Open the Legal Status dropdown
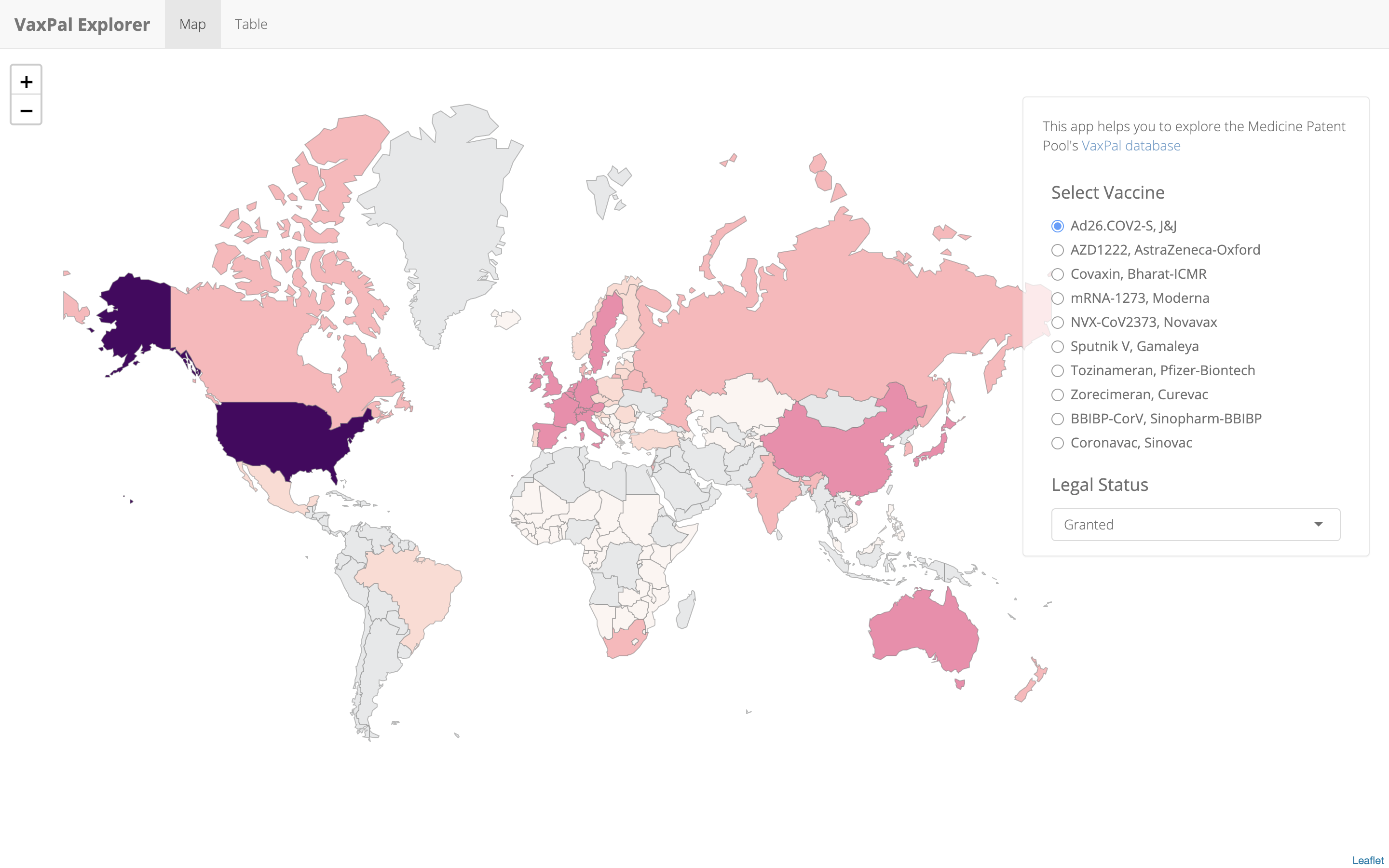This screenshot has width=1389, height=868. tap(1195, 524)
